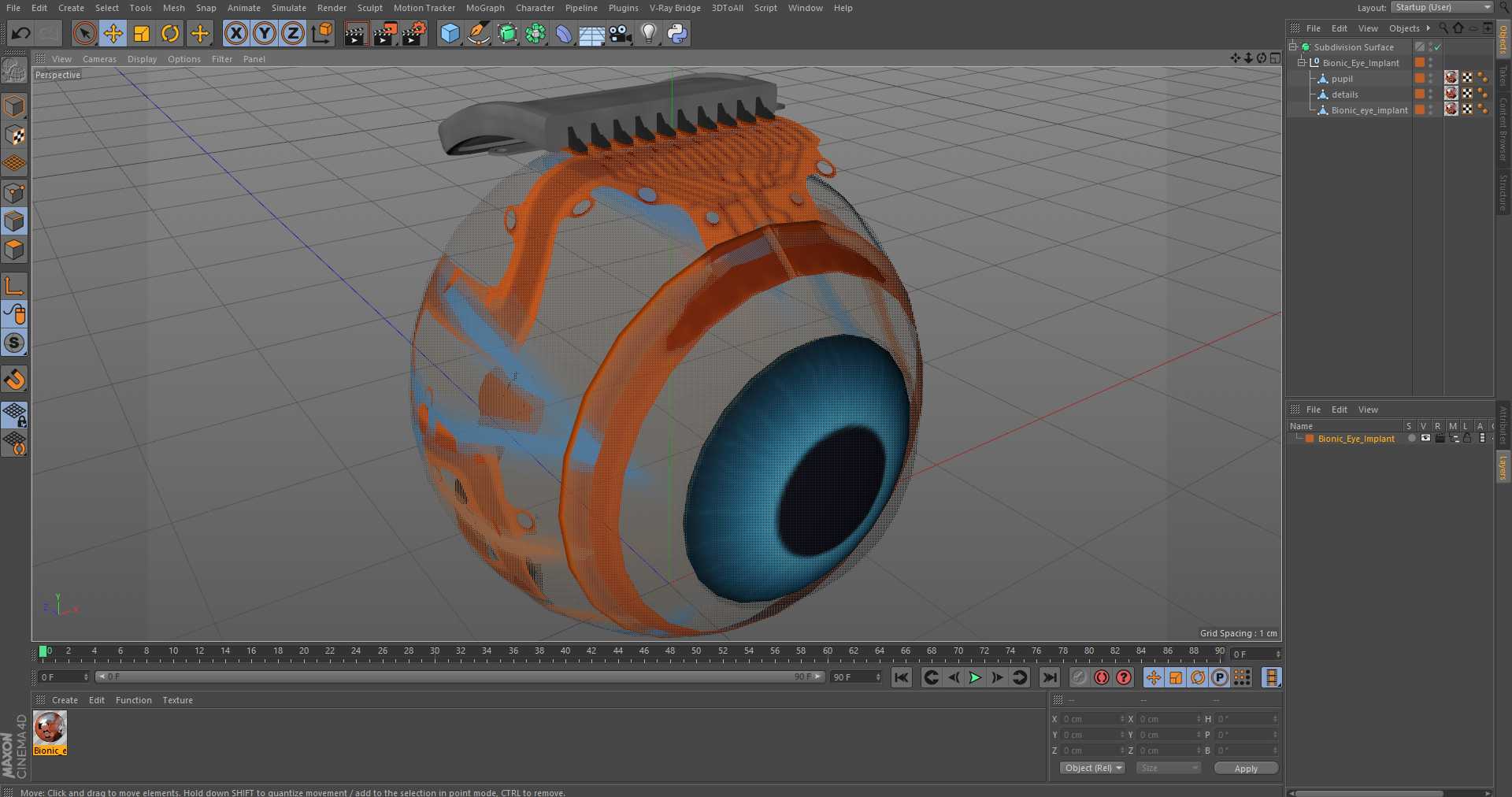Add a Floor environment object

point(591,33)
